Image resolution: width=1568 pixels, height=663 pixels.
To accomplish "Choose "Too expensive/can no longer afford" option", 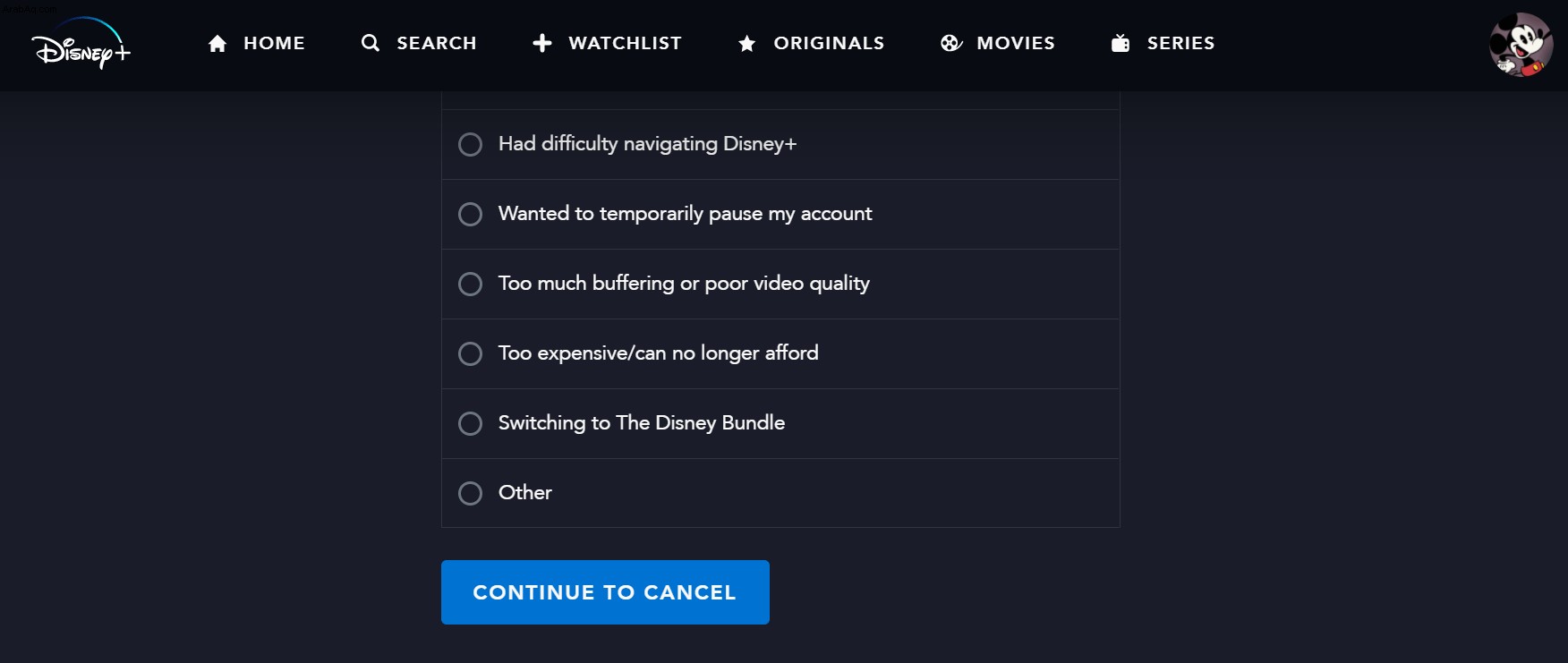I will (780, 353).
